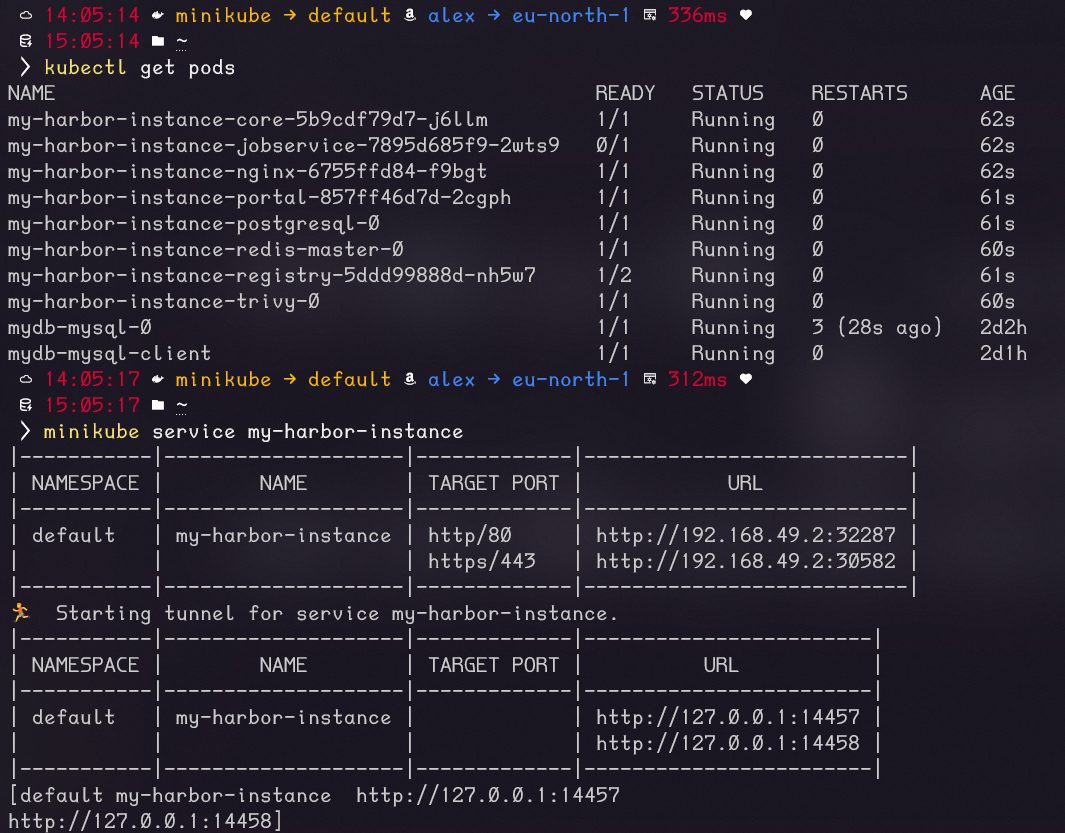Open URL http://192.168.49.2:32287

(x=746, y=535)
